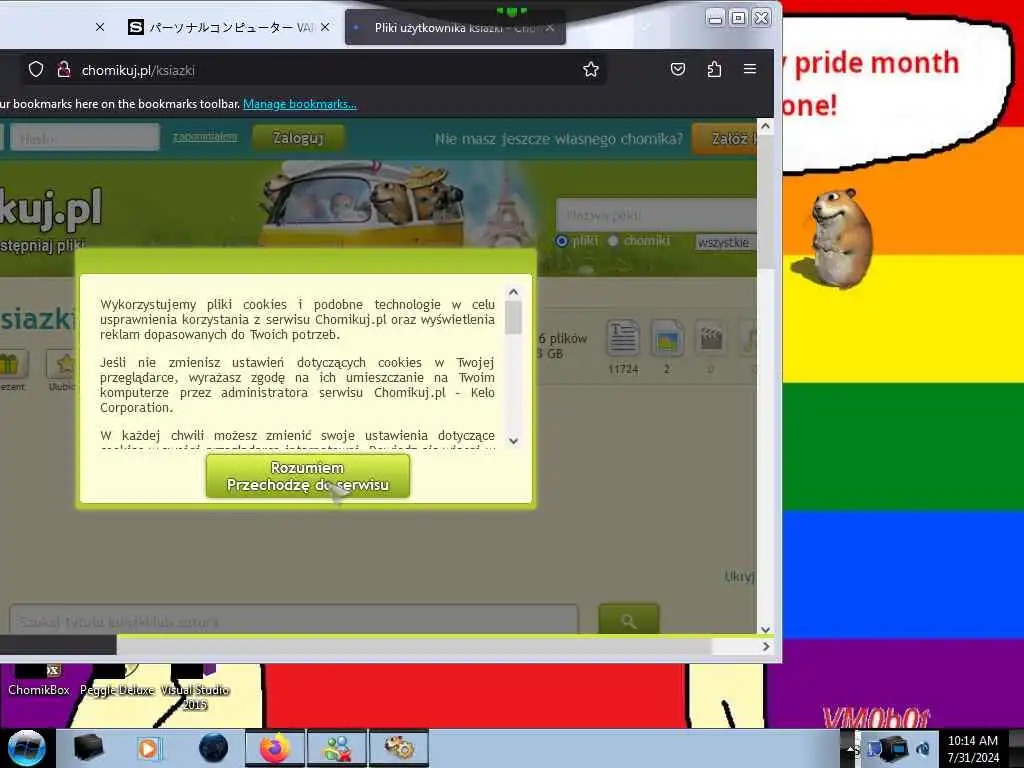This screenshot has width=1024, height=768.
Task: Open the gears taskbar application icon
Action: [399, 748]
